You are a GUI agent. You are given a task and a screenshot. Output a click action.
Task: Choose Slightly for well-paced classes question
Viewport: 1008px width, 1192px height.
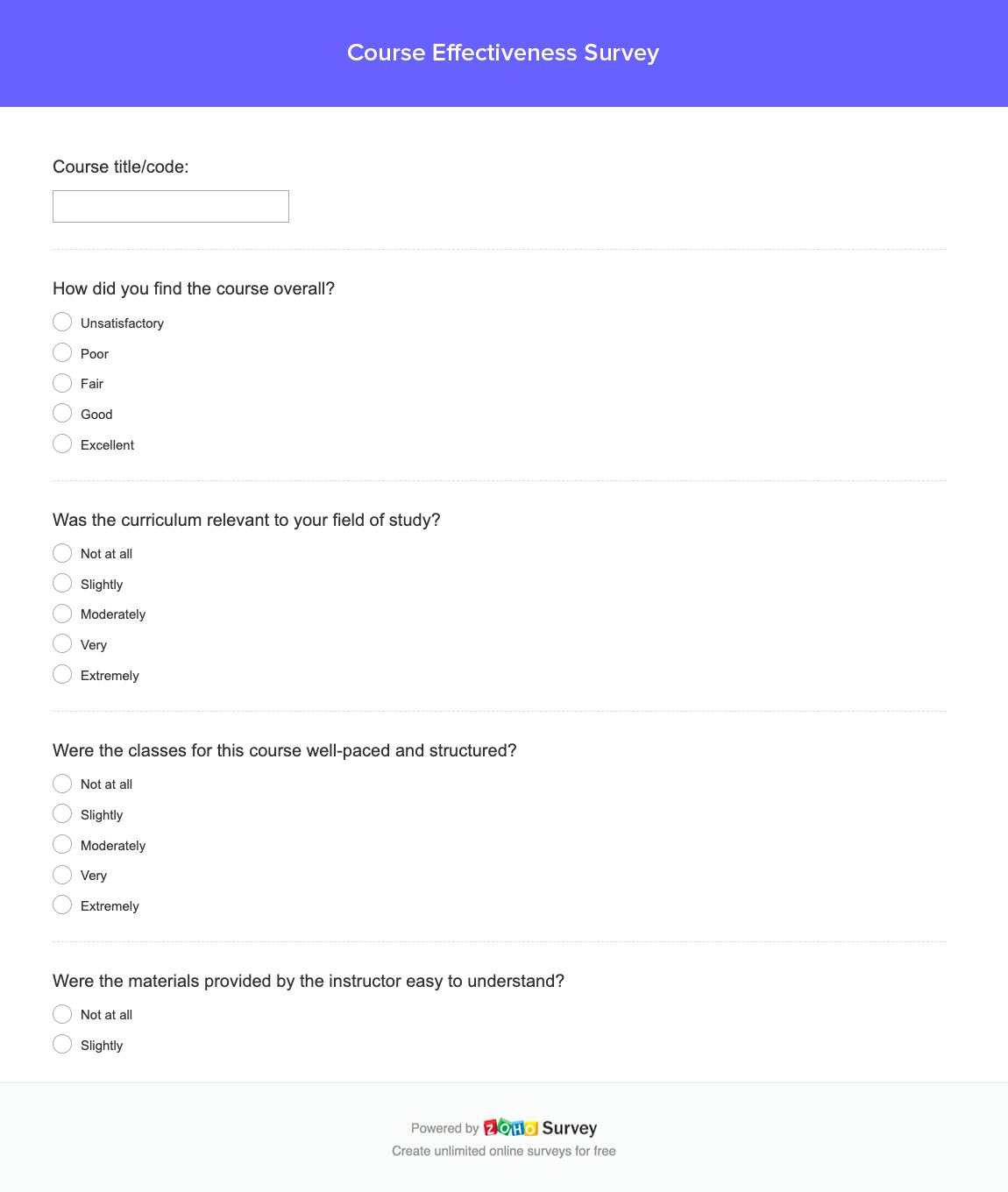coord(62,813)
